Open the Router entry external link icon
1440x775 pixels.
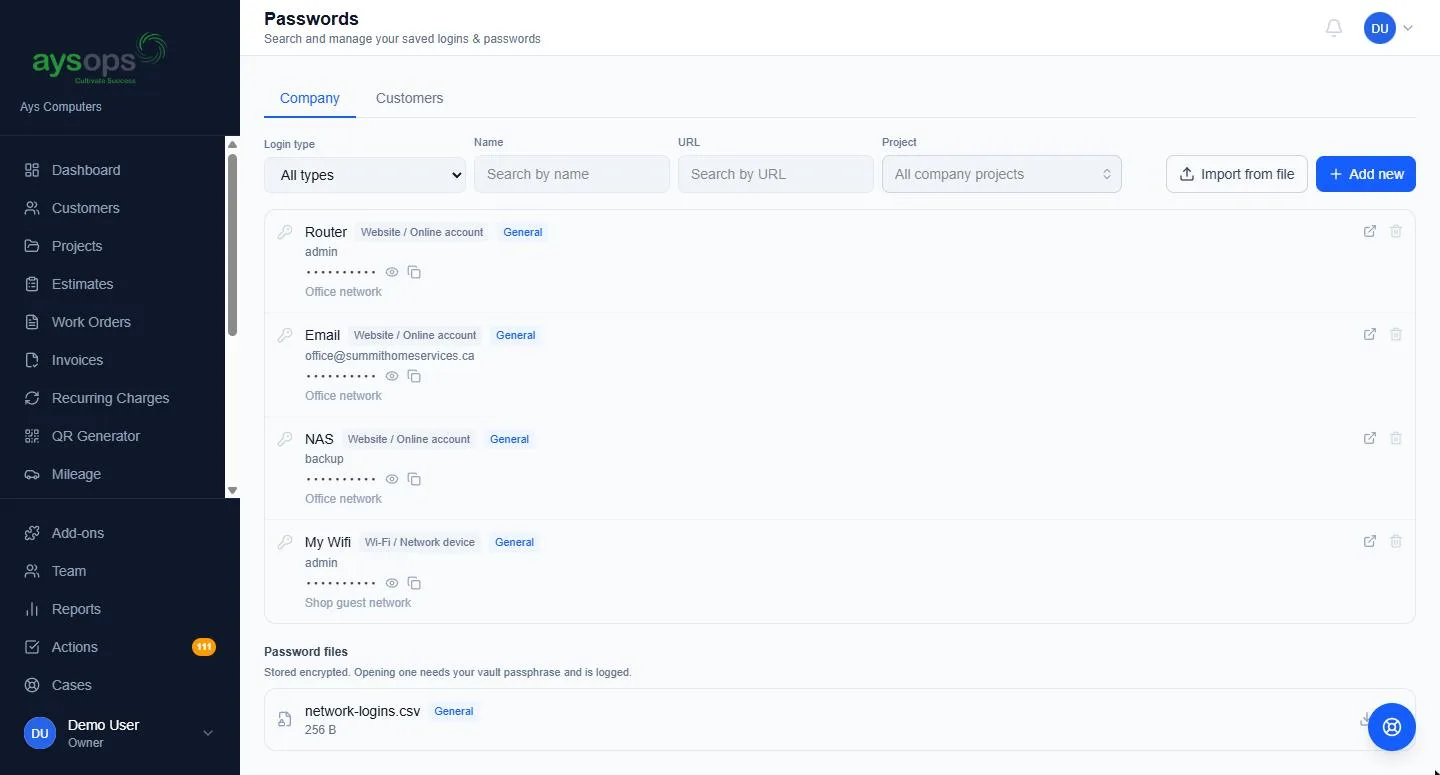1370,231
